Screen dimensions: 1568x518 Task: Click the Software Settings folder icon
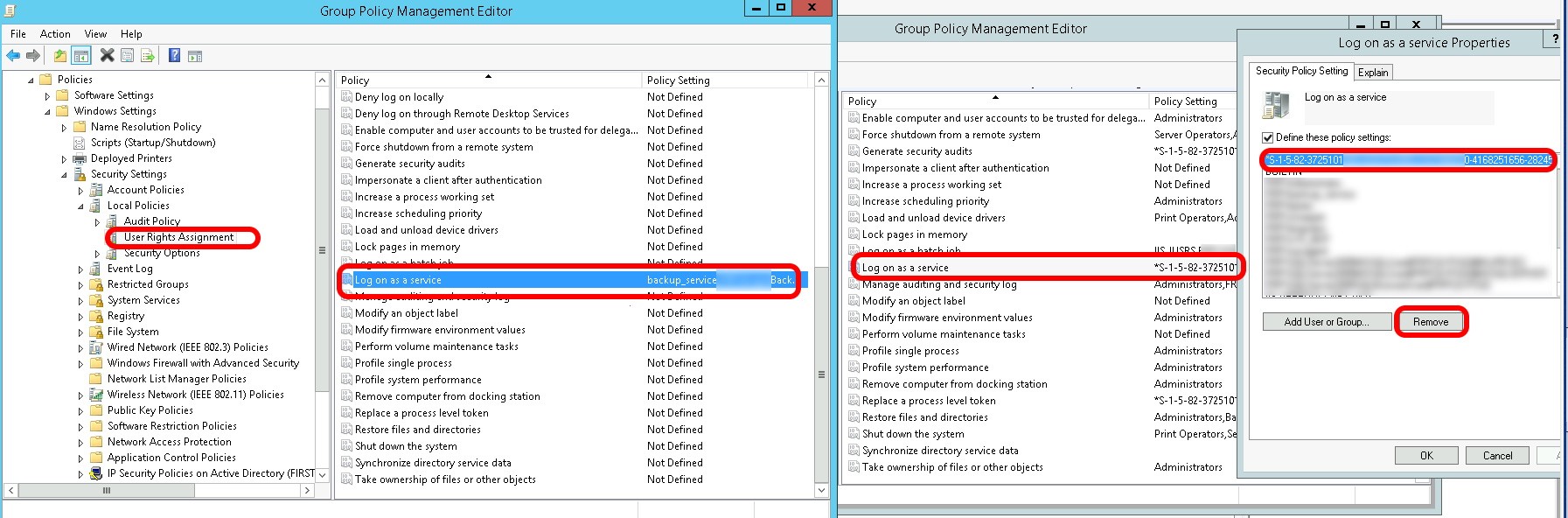pos(62,95)
